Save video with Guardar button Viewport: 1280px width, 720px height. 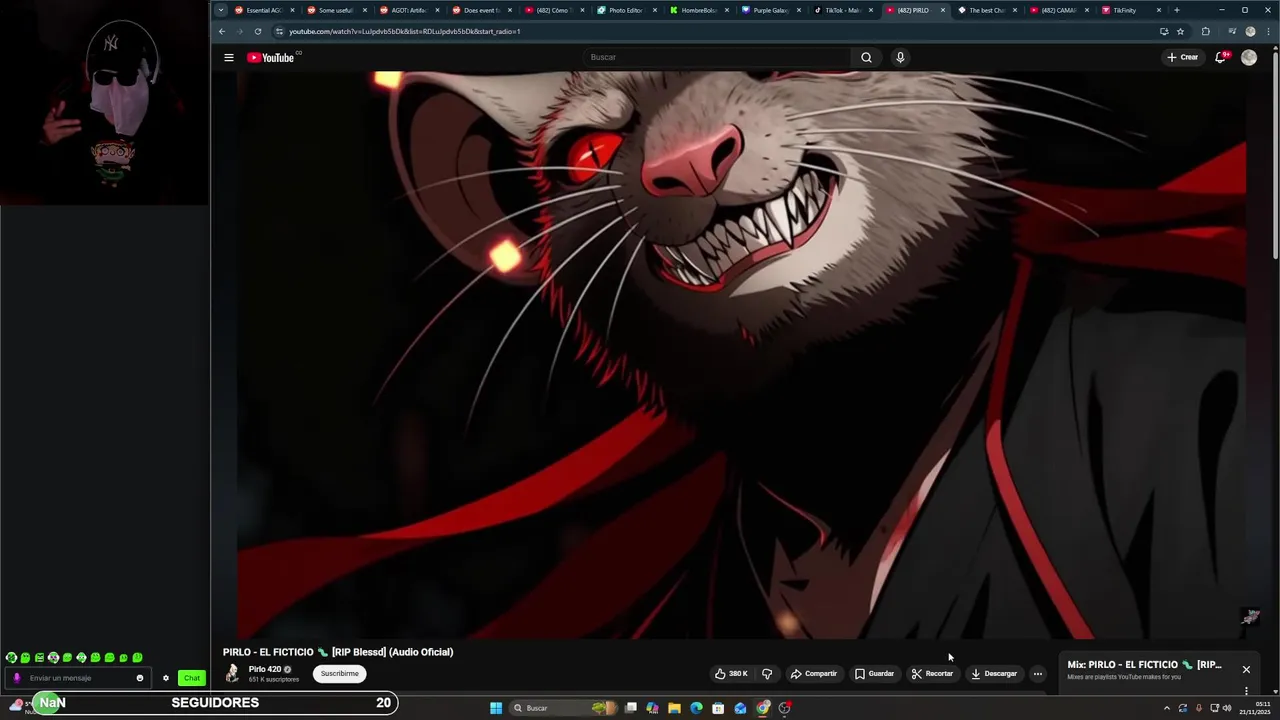(874, 673)
